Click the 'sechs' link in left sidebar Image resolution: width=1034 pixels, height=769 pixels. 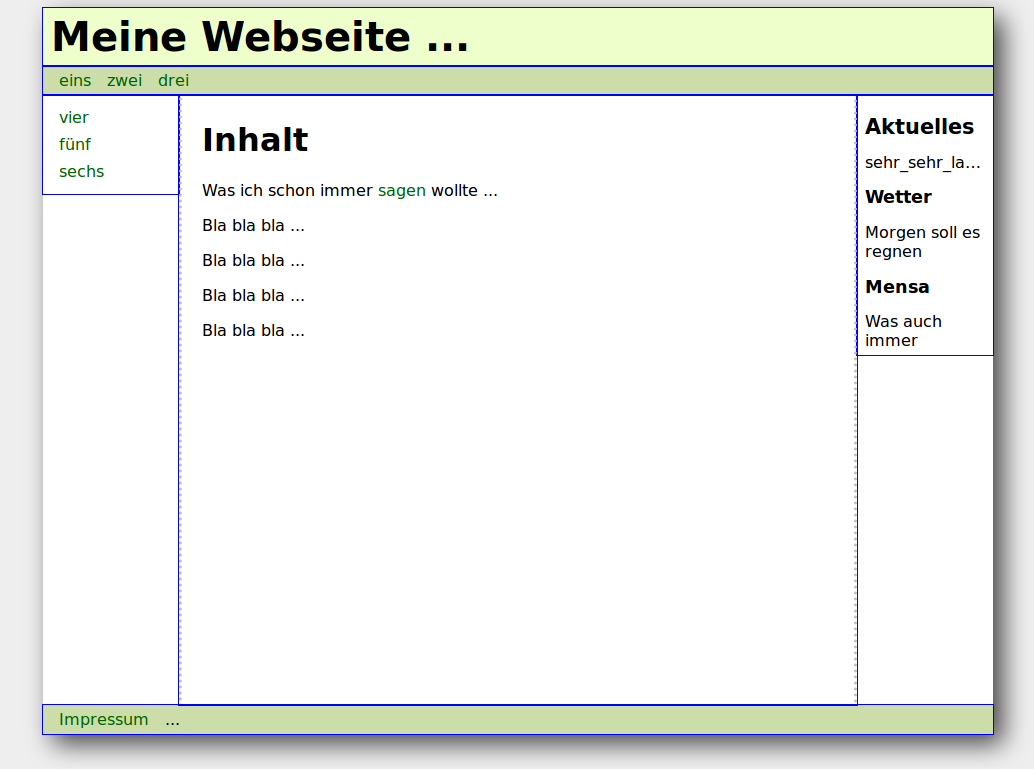81,172
